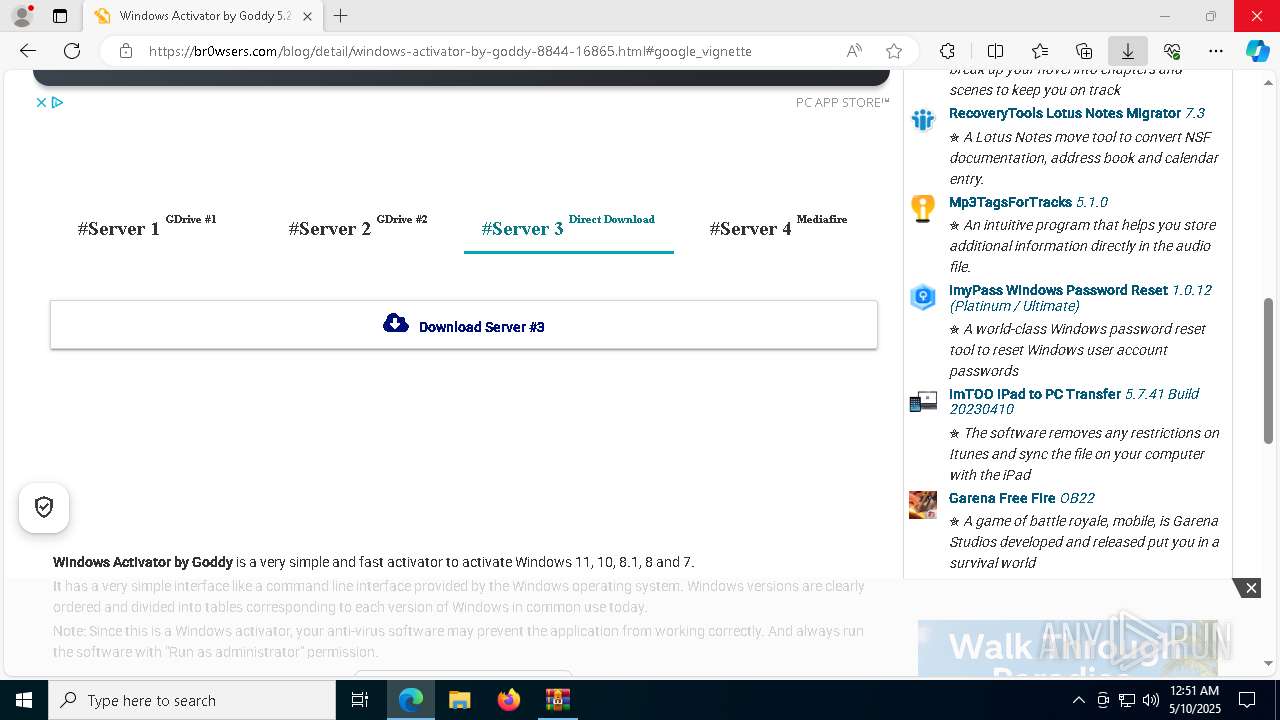Open Browser essentials icon
This screenshot has width=1280, height=720.
pos(1172,51)
